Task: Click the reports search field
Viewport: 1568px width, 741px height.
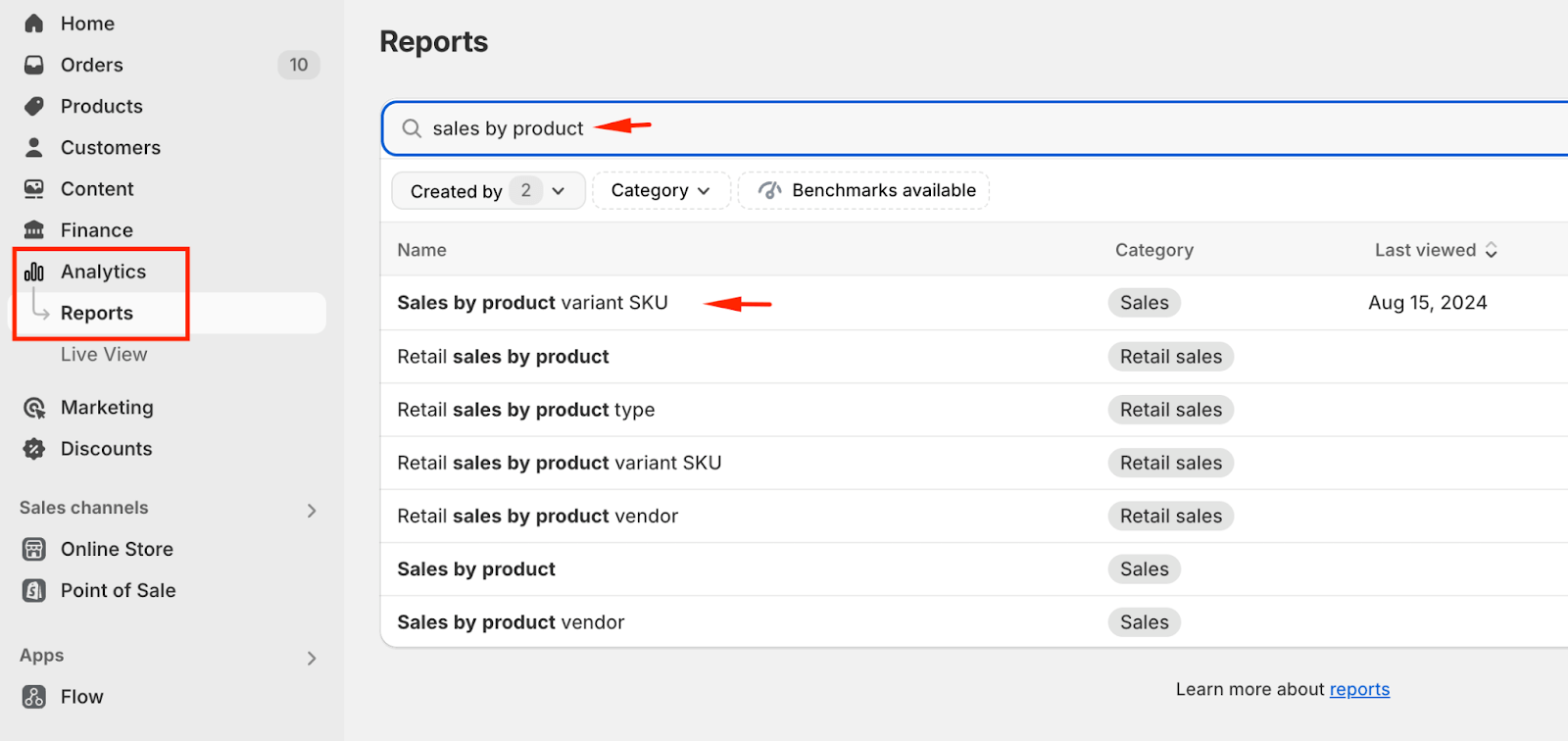Action: pos(976,128)
